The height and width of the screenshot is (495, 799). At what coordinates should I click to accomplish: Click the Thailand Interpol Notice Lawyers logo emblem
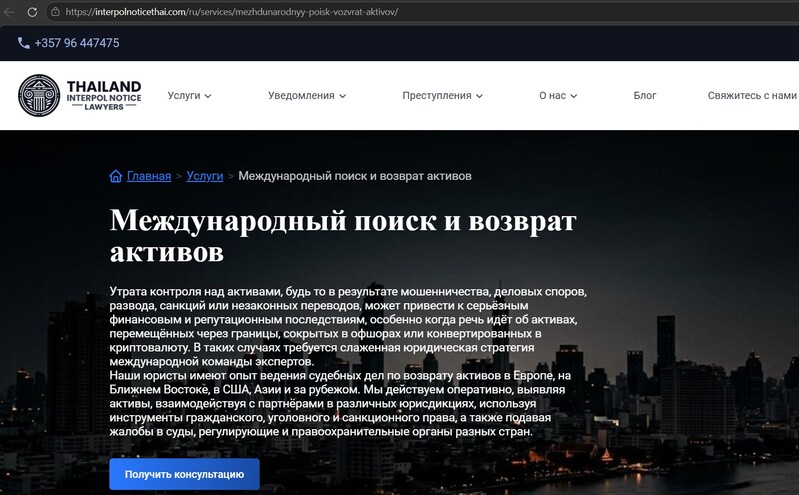pyautogui.click(x=39, y=95)
